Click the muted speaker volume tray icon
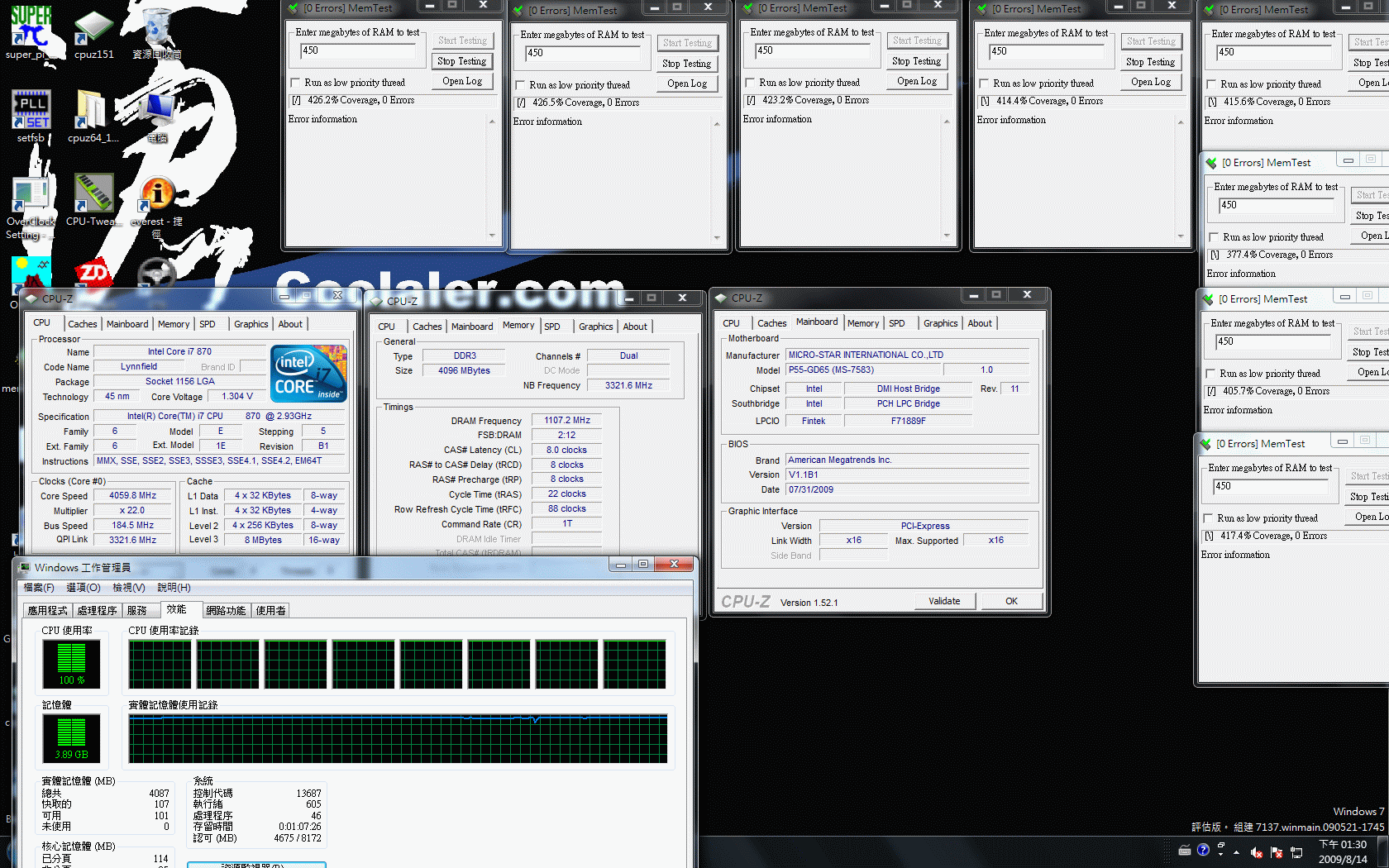This screenshot has width=1389, height=868. (1257, 852)
